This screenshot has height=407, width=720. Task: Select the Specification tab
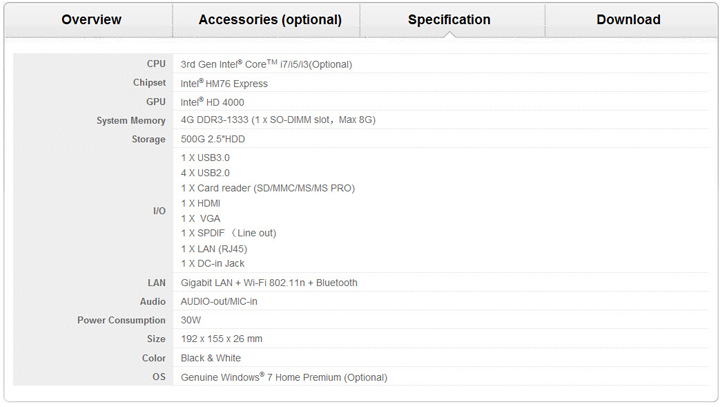point(449,20)
